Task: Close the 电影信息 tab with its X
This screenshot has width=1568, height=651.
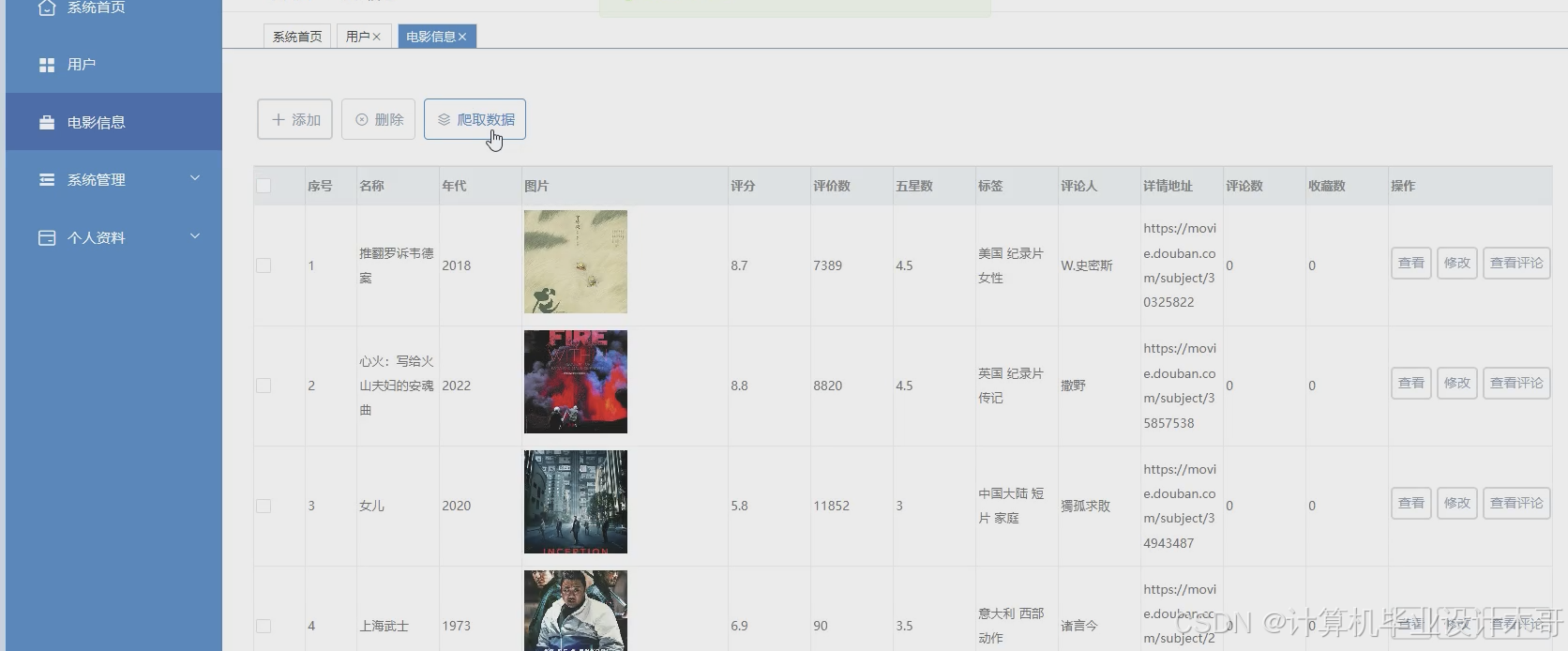Action: [x=462, y=37]
